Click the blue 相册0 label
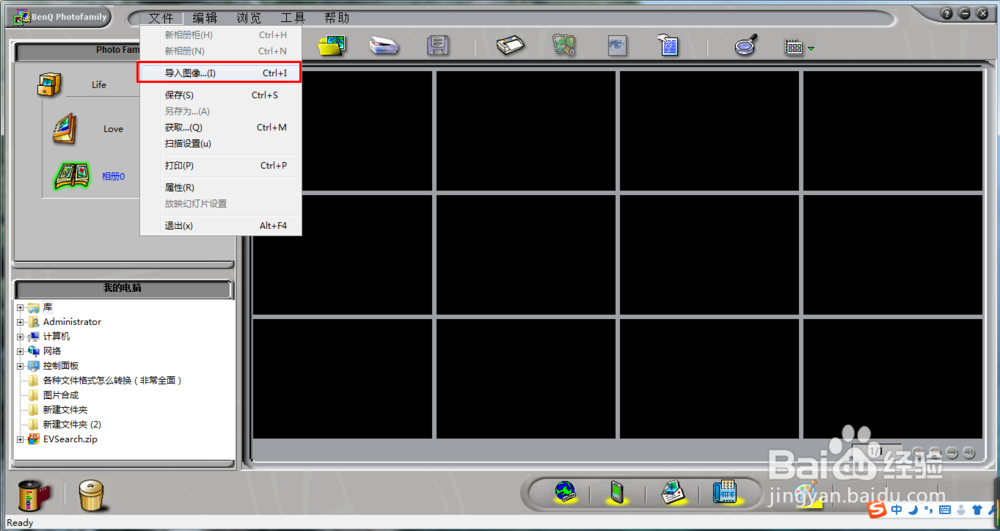Screen dimensions: 1000x531 tap(113, 177)
